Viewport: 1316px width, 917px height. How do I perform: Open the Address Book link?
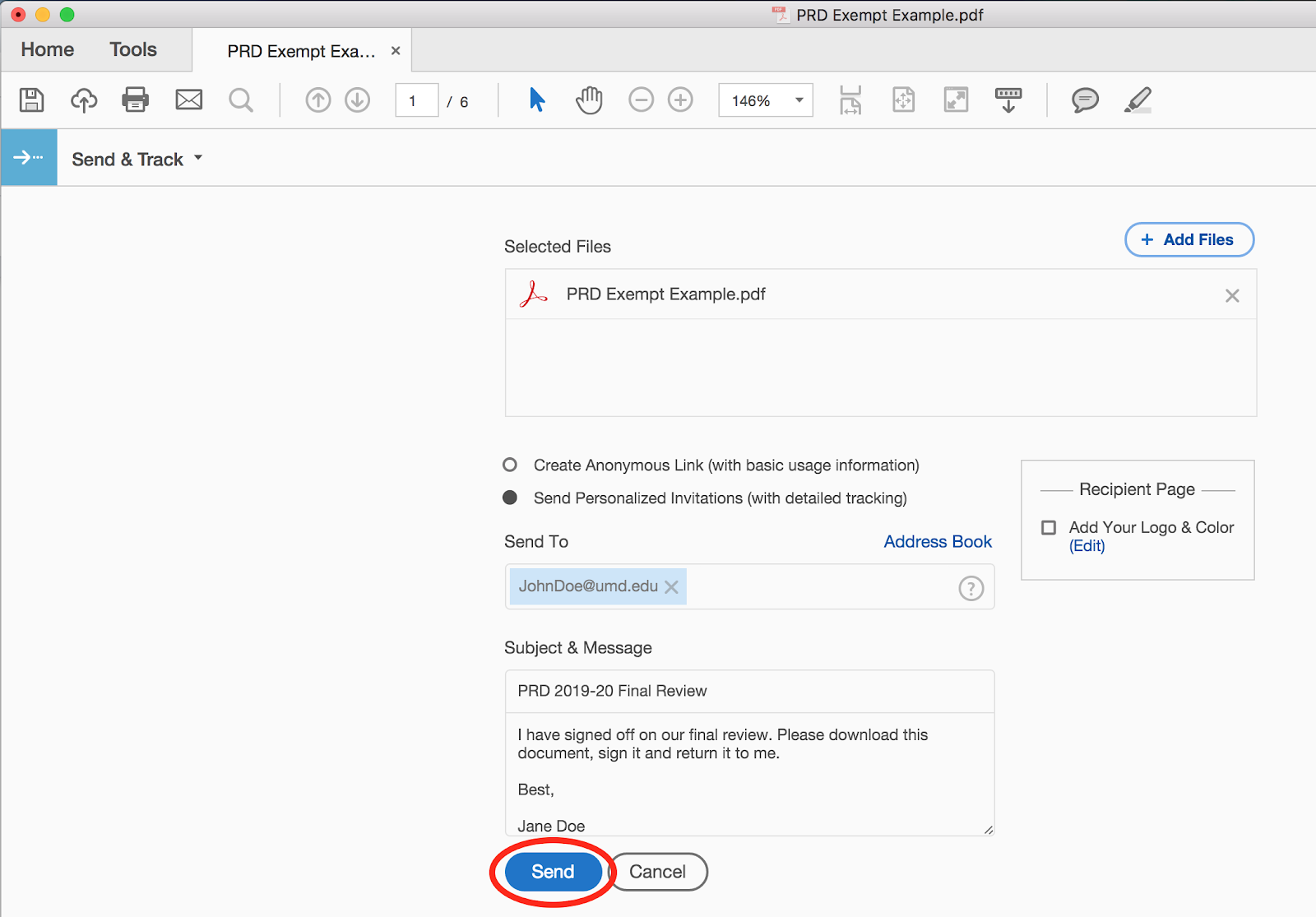[x=938, y=541]
